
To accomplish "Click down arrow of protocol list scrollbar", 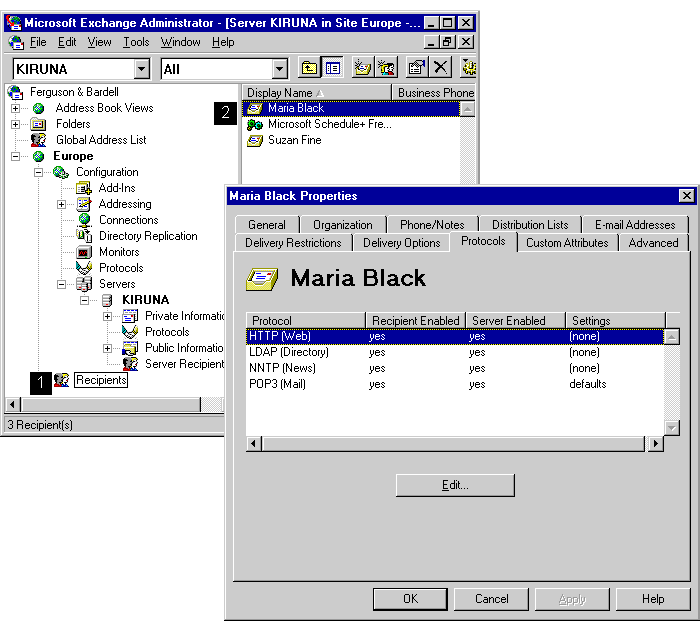I will (x=672, y=428).
